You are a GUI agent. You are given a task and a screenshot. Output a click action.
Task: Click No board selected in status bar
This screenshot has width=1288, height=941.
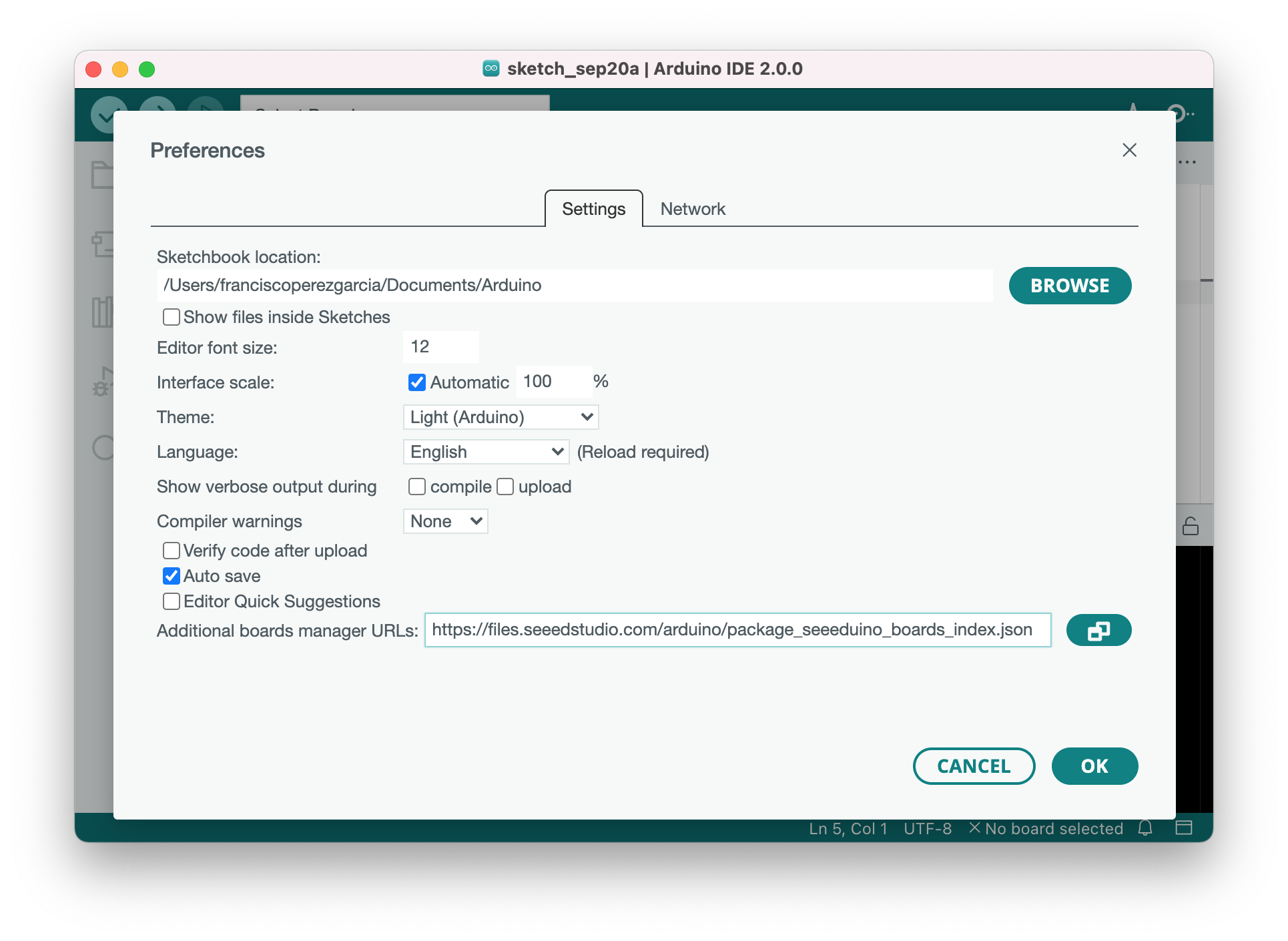tap(1046, 828)
